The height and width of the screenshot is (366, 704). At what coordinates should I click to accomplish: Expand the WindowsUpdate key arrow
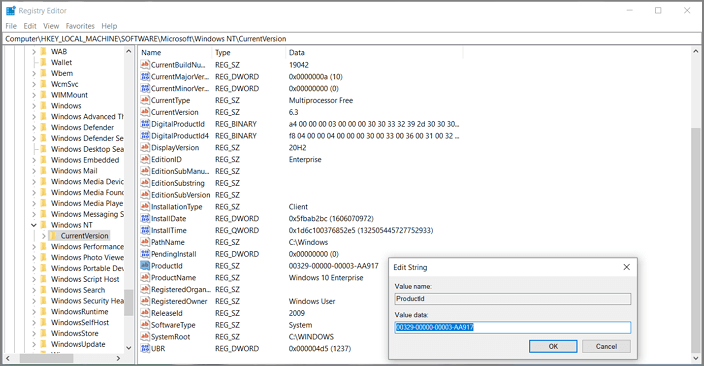(34, 344)
